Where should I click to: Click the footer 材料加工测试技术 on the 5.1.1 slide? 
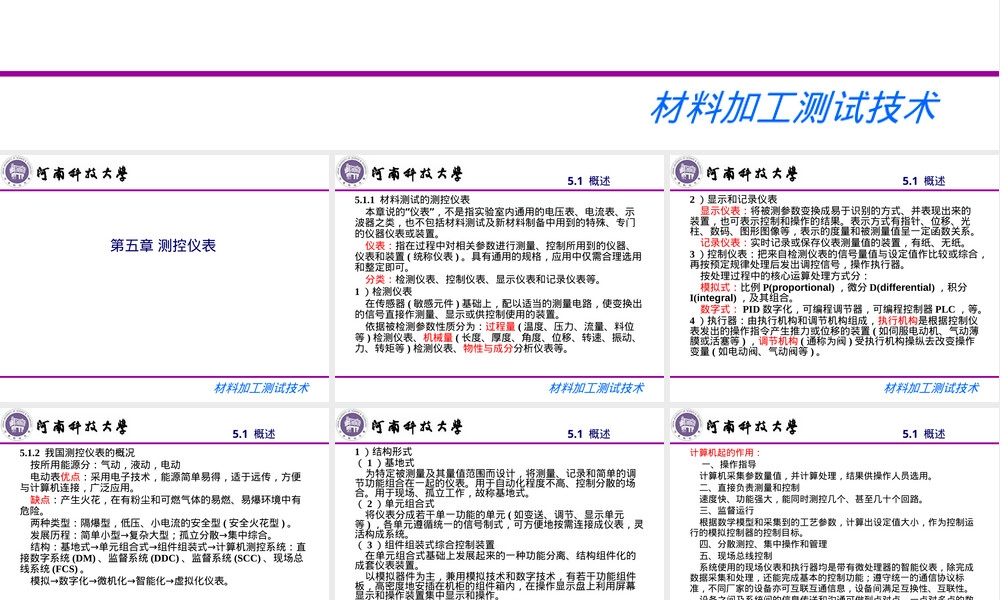596,388
